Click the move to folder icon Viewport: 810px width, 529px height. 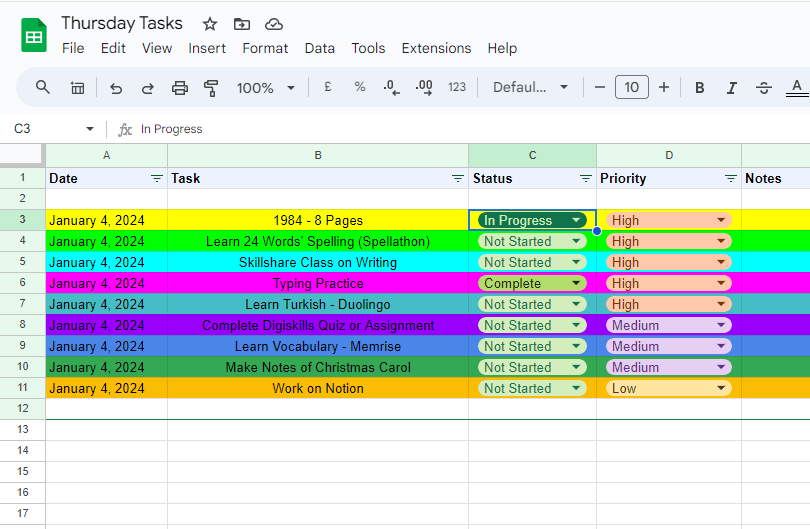242,24
